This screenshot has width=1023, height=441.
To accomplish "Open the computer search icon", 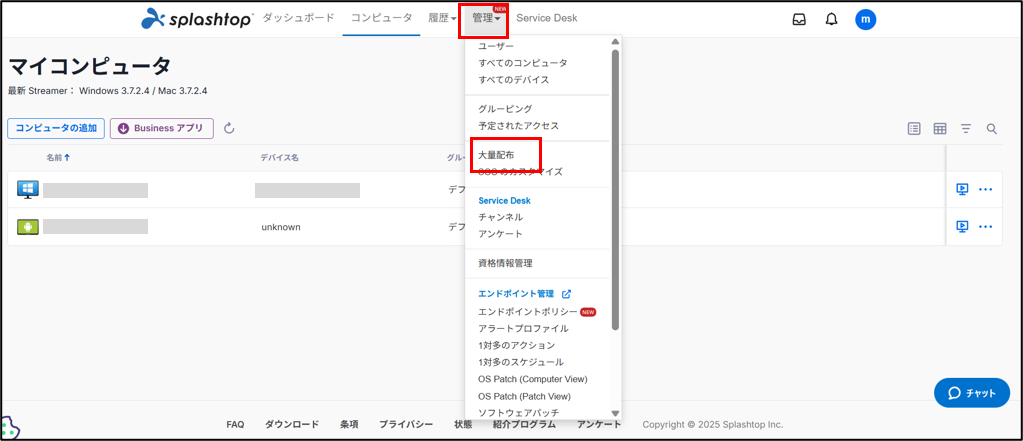I will tap(992, 129).
